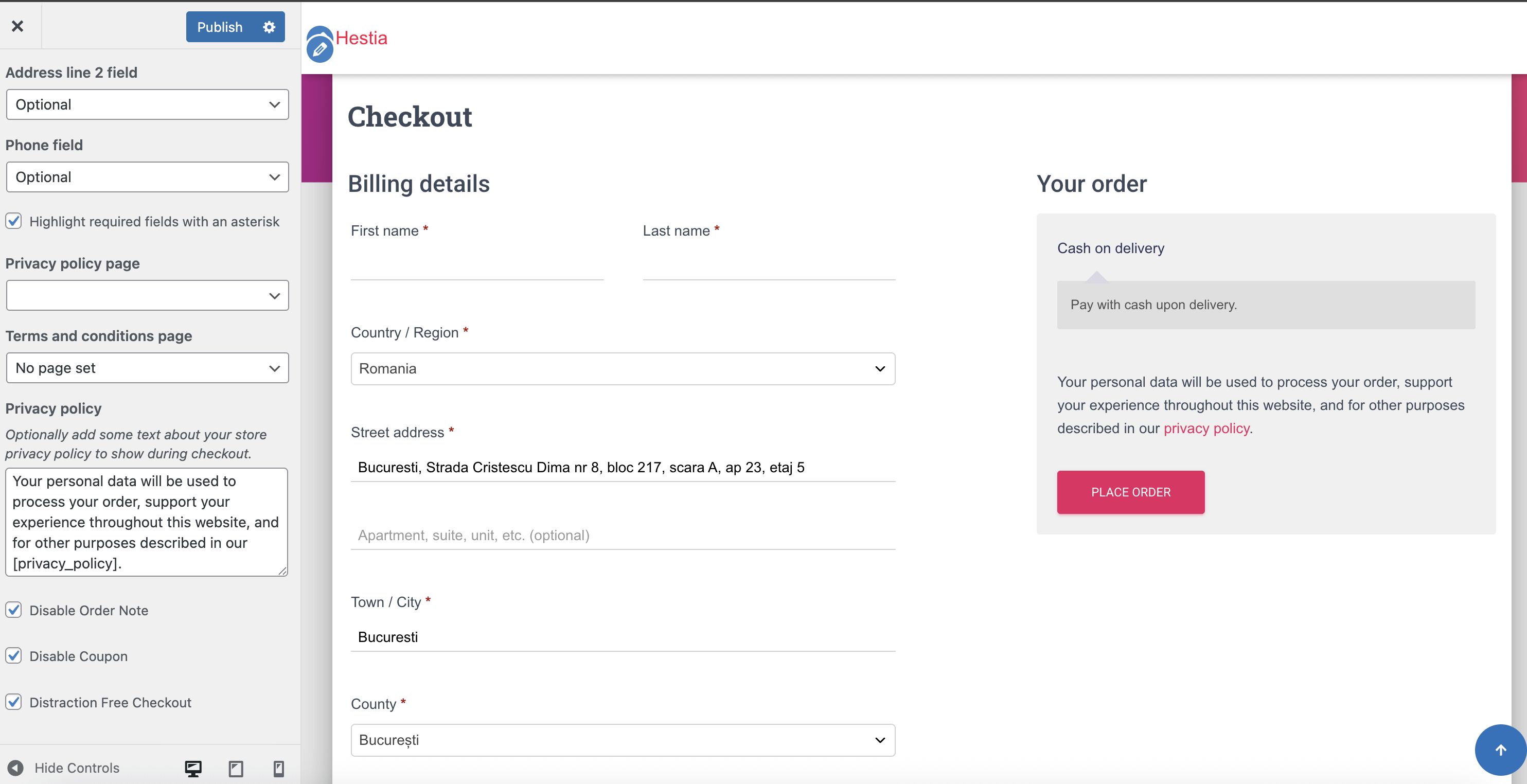Open publish settings gear icon
Screen dimensions: 1527x784
pyautogui.click(x=269, y=27)
